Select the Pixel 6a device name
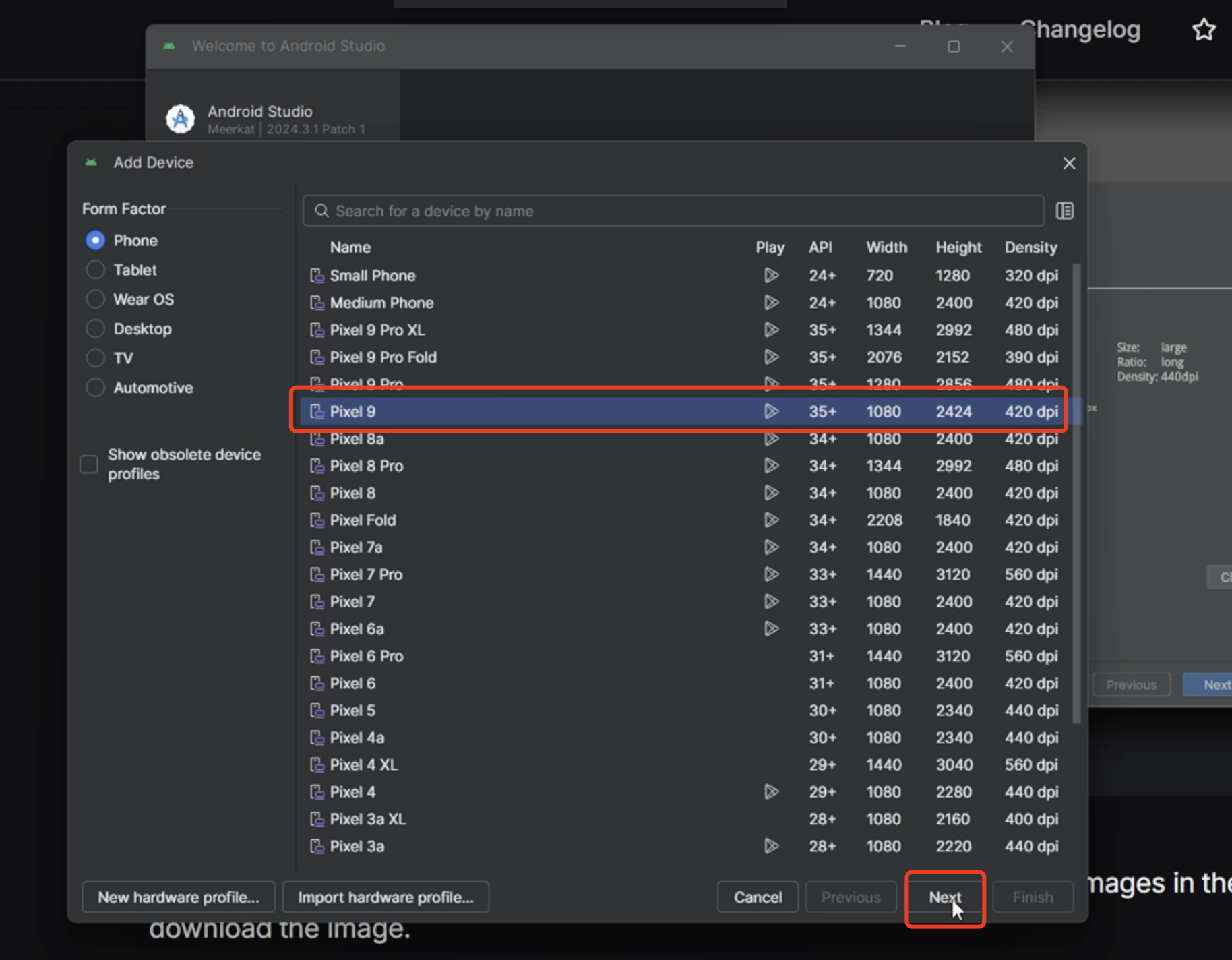The width and height of the screenshot is (1232, 960). pyautogui.click(x=357, y=629)
